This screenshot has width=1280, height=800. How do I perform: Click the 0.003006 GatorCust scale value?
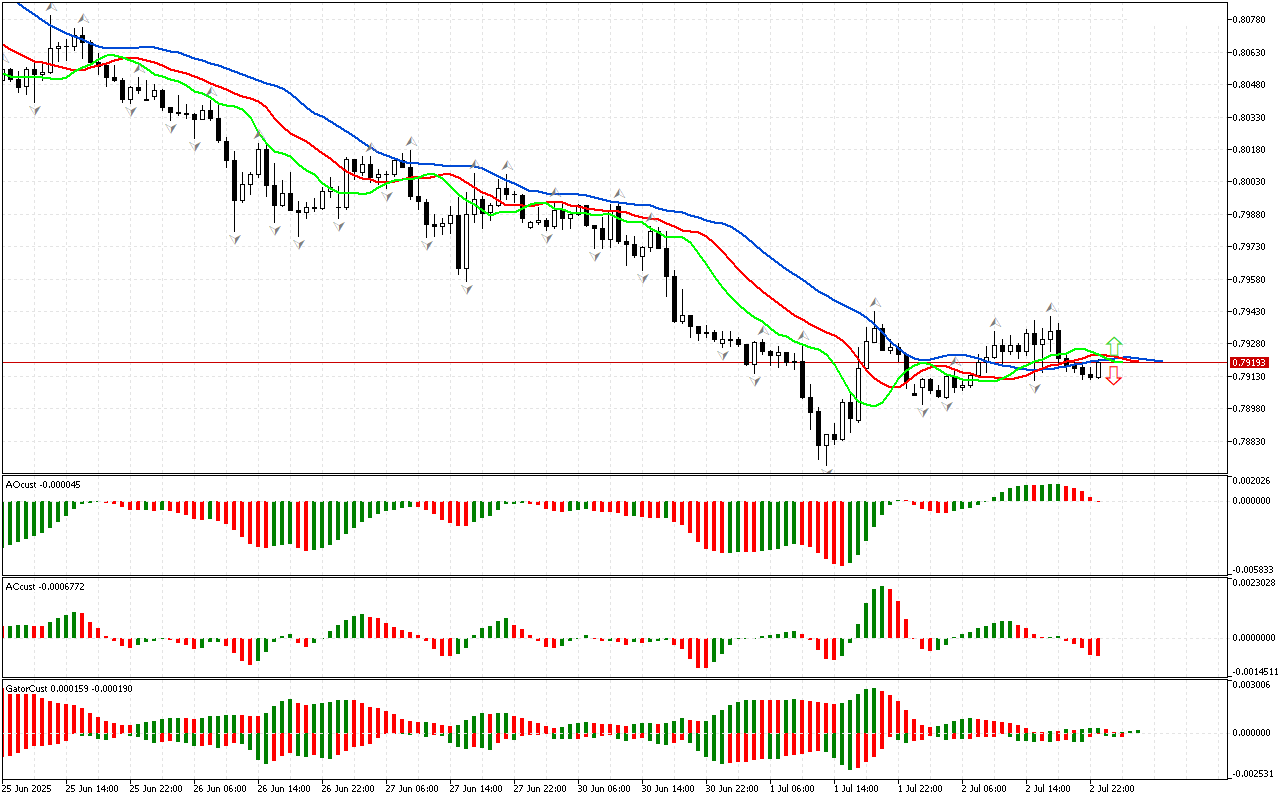coord(1252,685)
